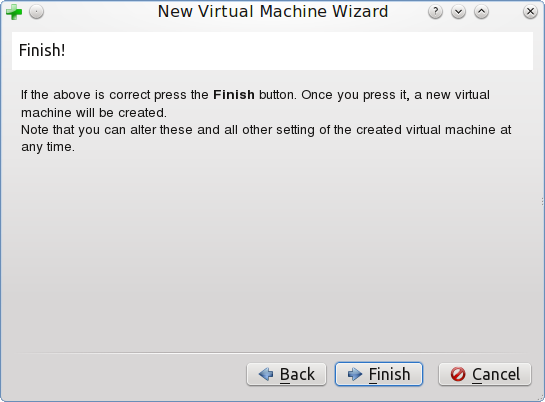This screenshot has height=402, width=545.
Task: Create the virtual machine with Finish
Action: (x=379, y=374)
